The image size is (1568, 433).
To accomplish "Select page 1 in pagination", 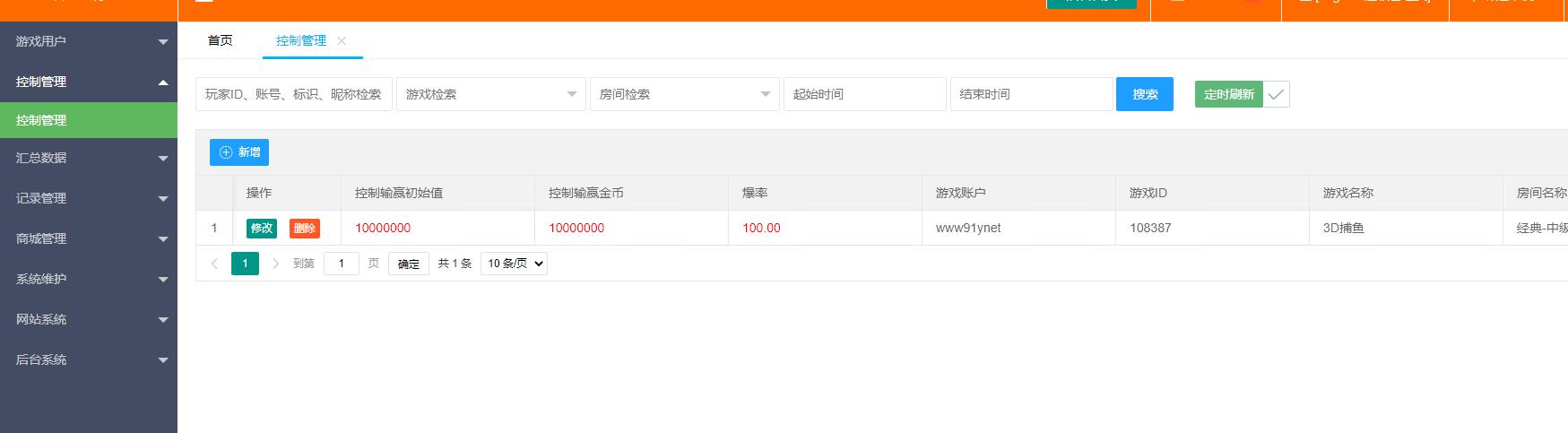I will (245, 264).
